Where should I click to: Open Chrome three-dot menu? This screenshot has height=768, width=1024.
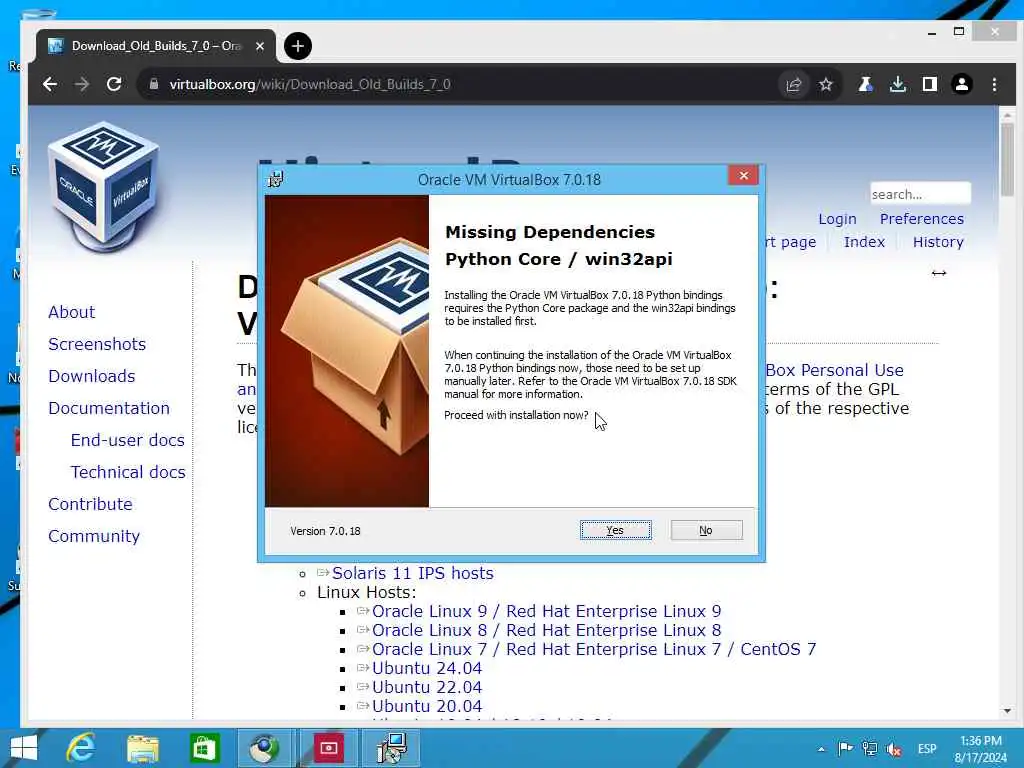click(x=994, y=84)
